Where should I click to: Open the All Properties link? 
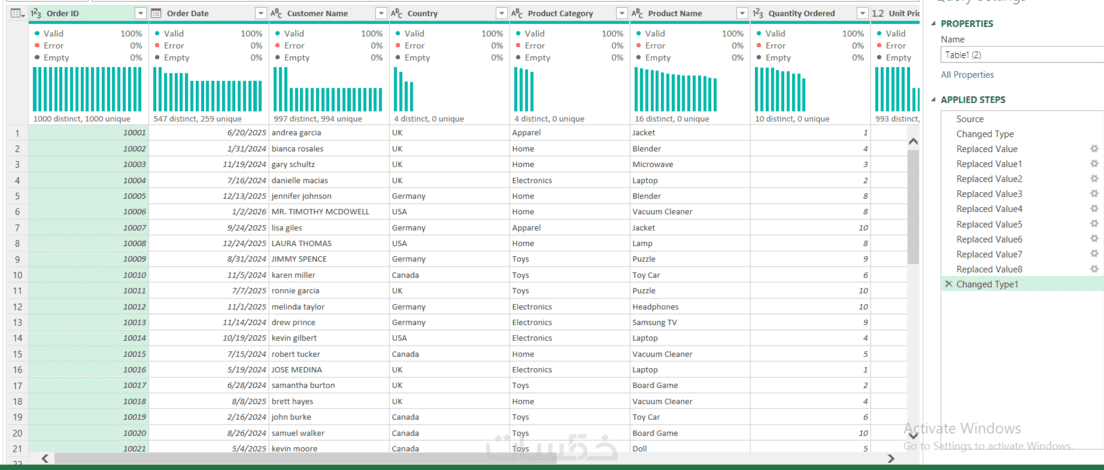(967, 75)
